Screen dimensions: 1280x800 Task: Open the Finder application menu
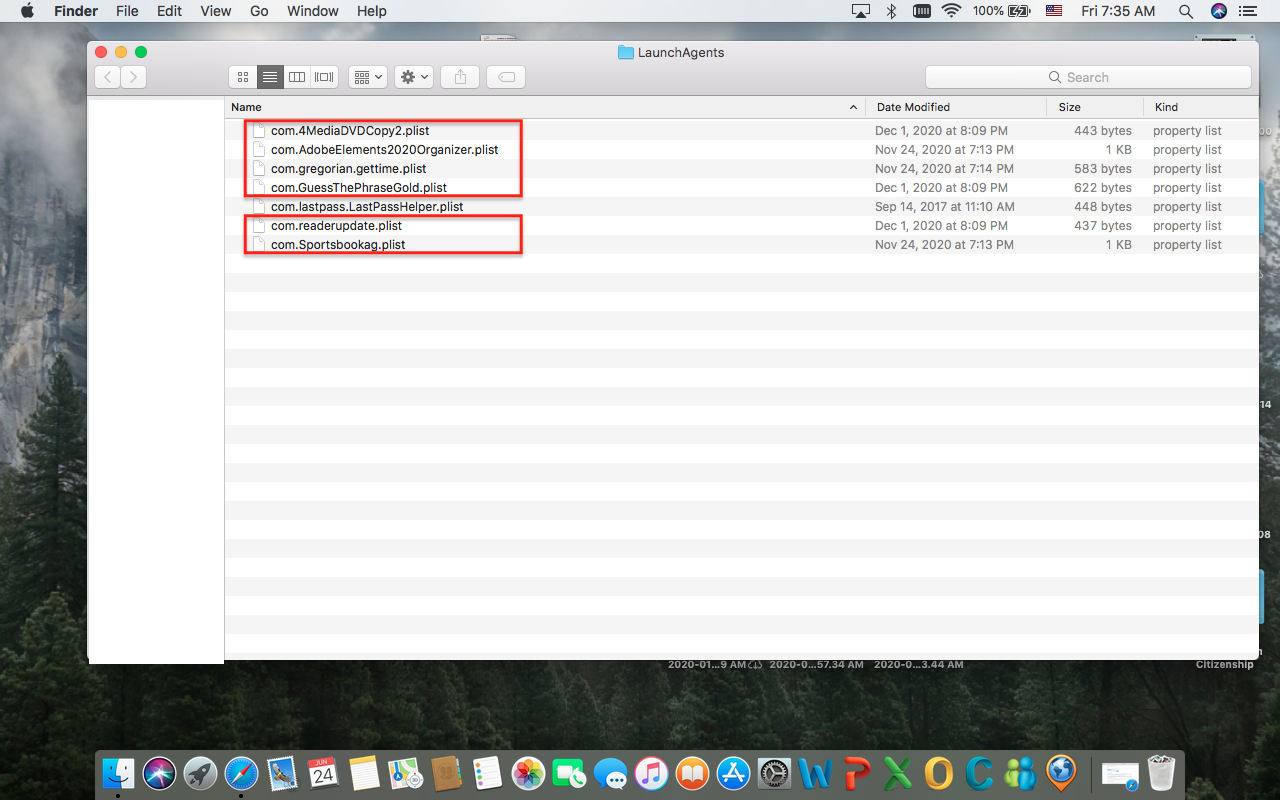(76, 11)
